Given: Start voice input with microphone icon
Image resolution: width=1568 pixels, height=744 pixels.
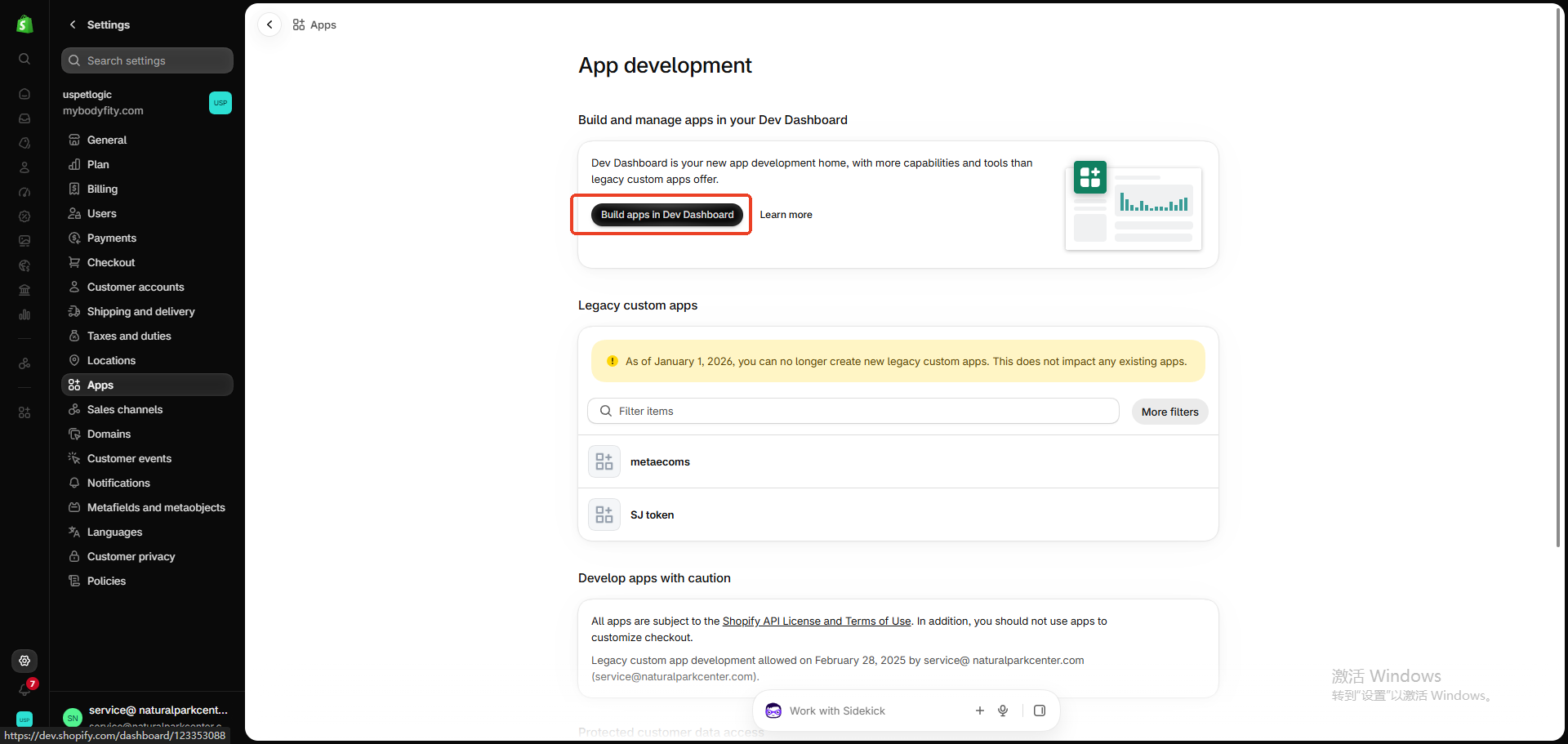Looking at the screenshot, I should [1003, 711].
